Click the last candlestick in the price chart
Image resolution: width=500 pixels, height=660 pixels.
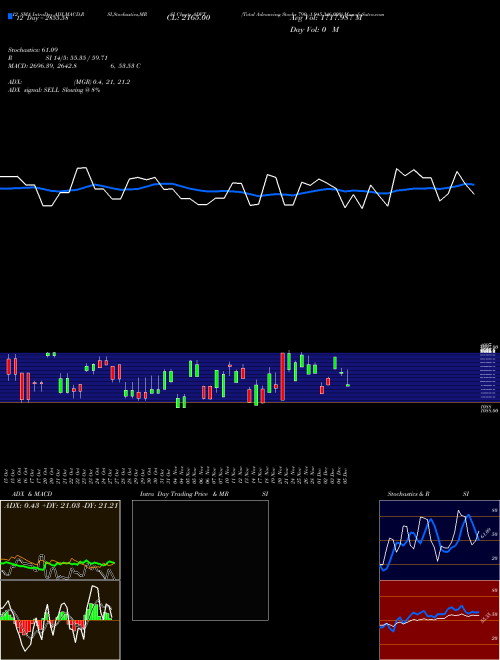click(x=348, y=378)
